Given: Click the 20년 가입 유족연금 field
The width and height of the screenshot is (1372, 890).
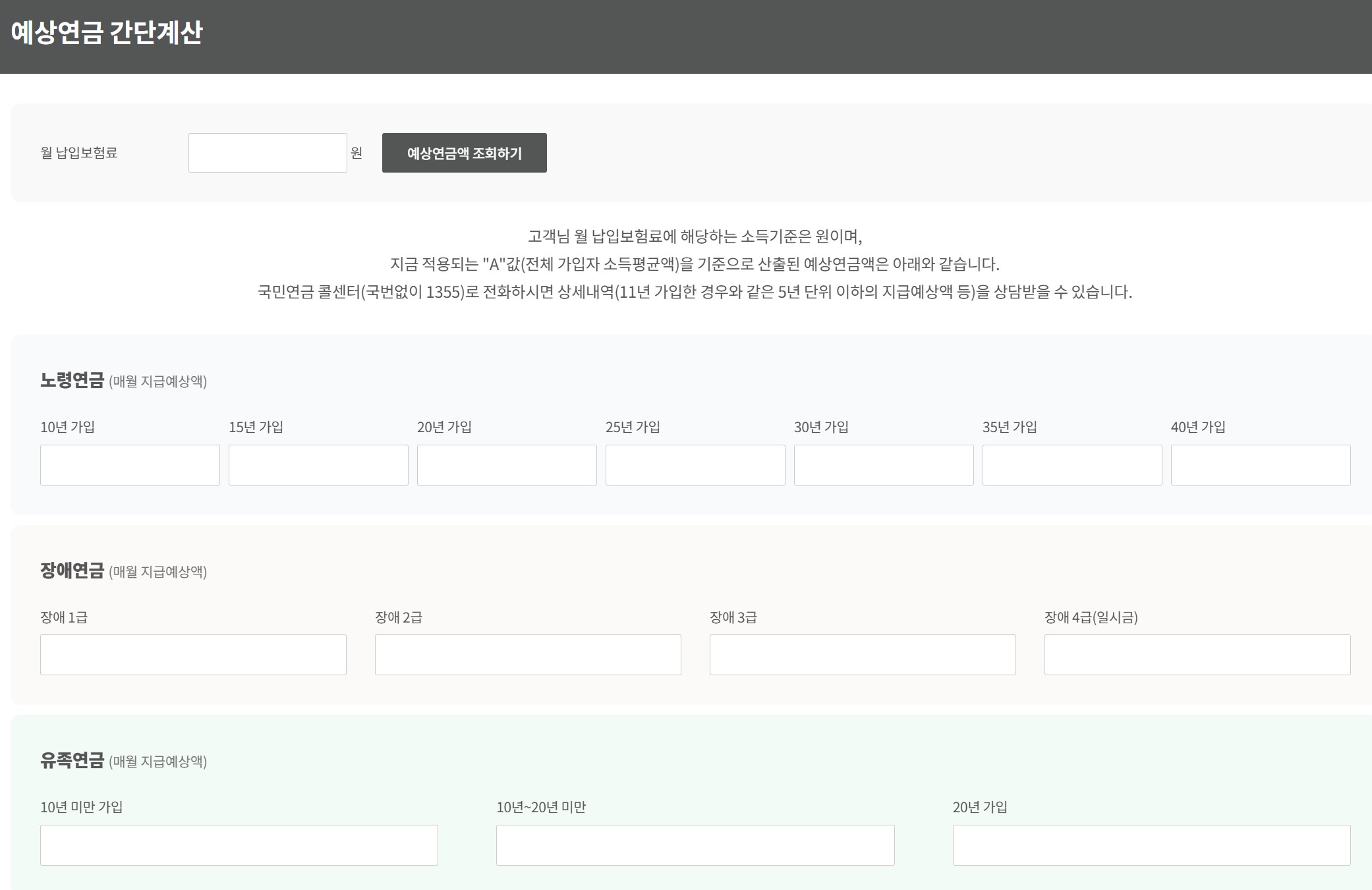Looking at the screenshot, I should point(1151,845).
